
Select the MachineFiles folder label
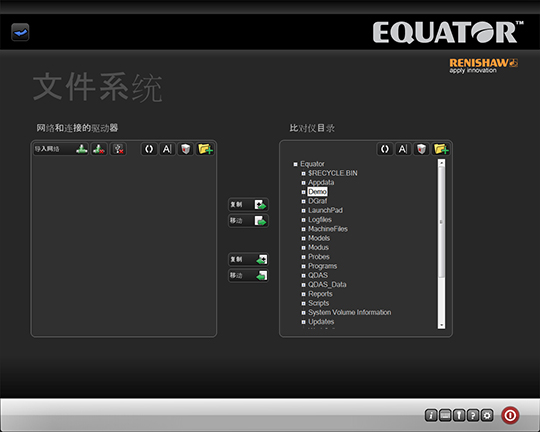pos(328,229)
